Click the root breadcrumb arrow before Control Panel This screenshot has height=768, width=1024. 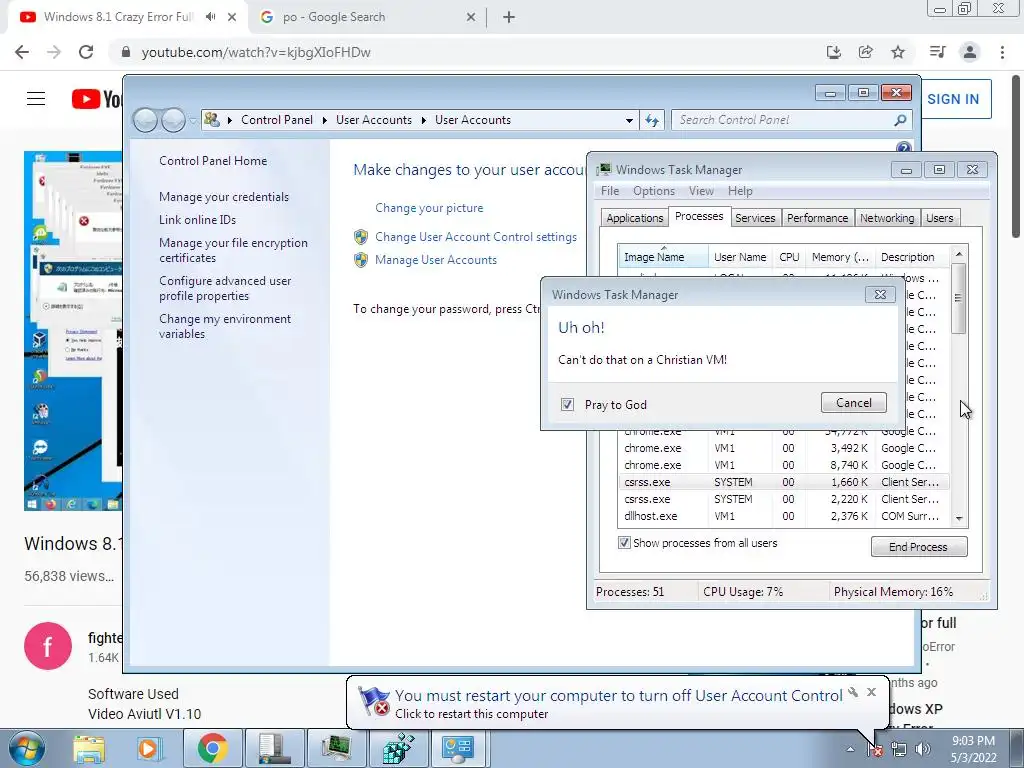230,120
